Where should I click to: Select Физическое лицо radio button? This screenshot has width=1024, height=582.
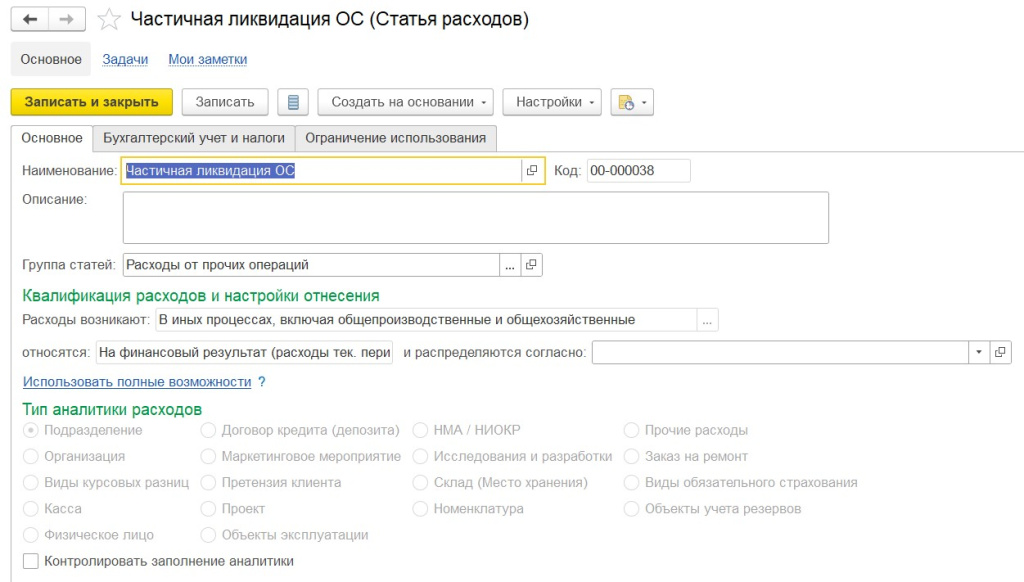[31, 535]
